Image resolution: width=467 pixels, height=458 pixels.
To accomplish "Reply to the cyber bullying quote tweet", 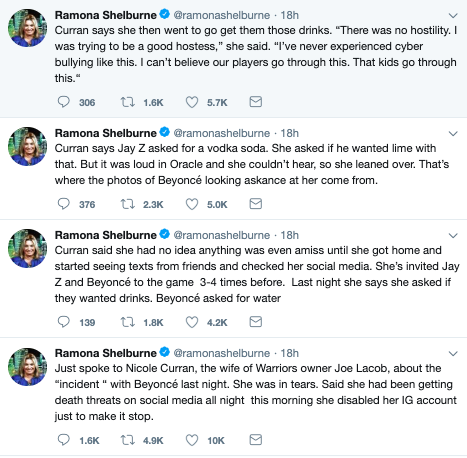I will tap(64, 102).
